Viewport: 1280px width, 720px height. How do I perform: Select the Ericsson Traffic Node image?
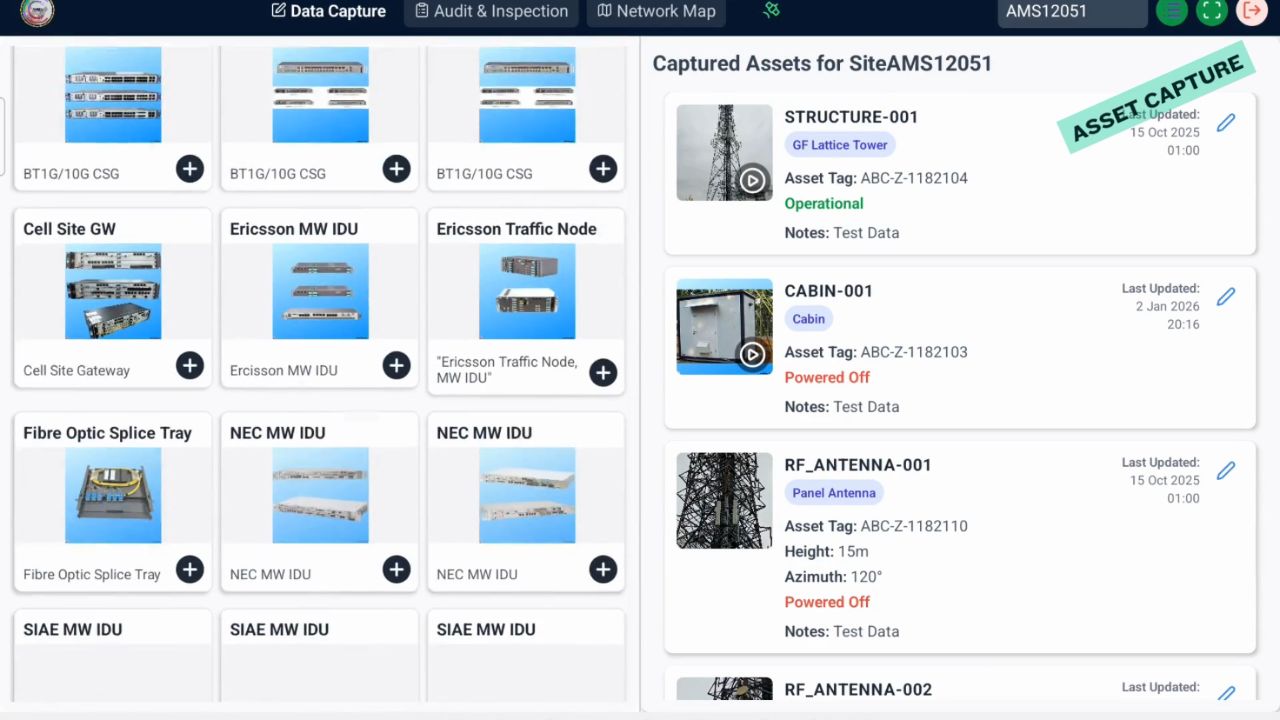pos(527,292)
